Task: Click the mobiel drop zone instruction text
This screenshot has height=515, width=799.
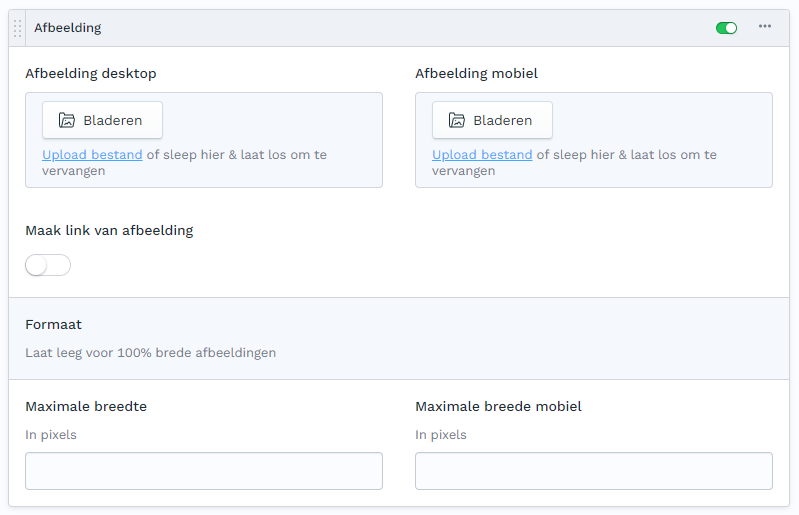Action: (x=625, y=156)
